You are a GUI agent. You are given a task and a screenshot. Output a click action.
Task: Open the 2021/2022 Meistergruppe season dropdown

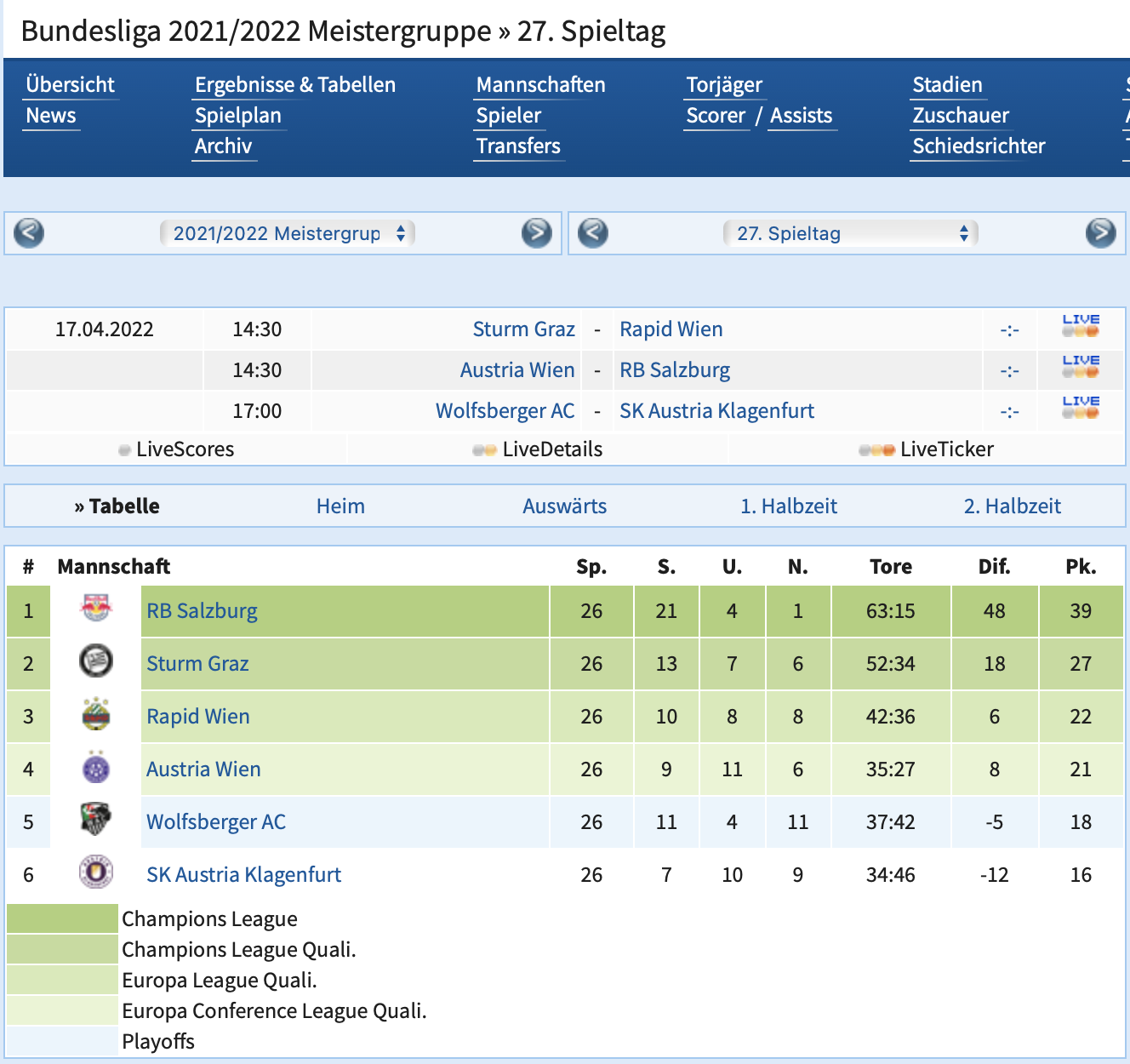[288, 233]
